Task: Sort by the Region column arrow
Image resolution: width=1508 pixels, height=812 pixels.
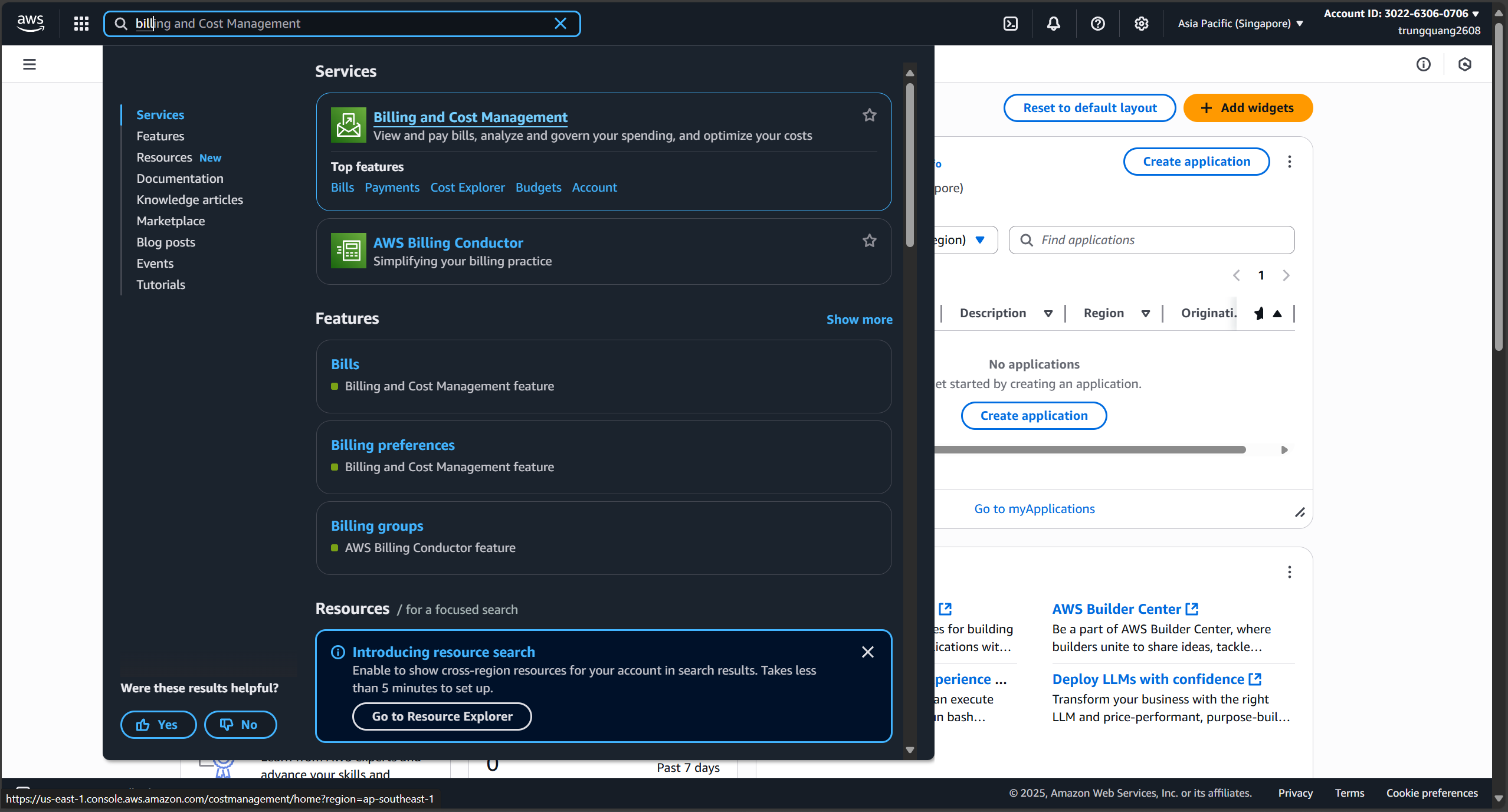Action: click(1145, 314)
